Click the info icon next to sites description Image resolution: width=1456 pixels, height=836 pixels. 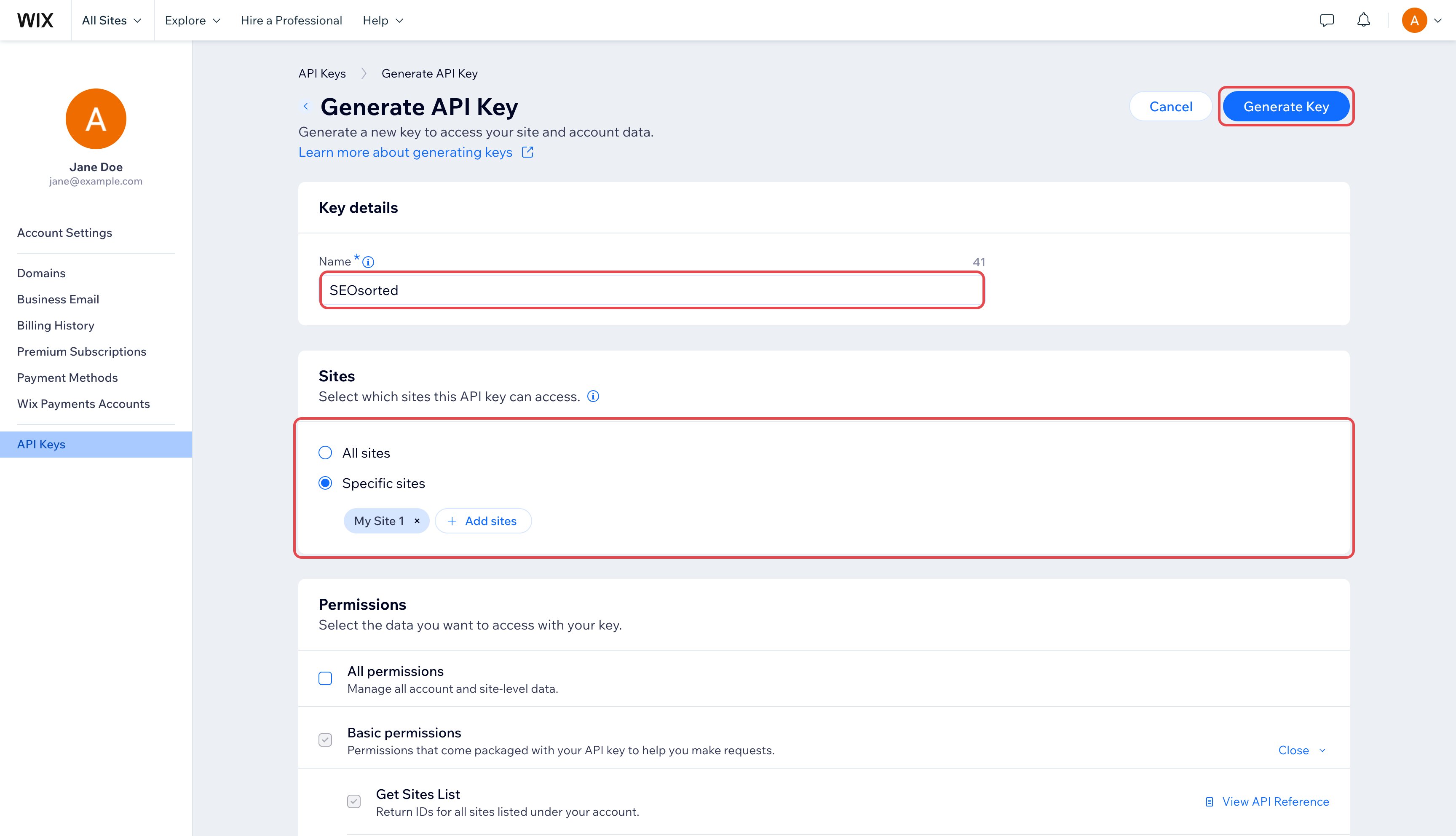click(x=593, y=396)
